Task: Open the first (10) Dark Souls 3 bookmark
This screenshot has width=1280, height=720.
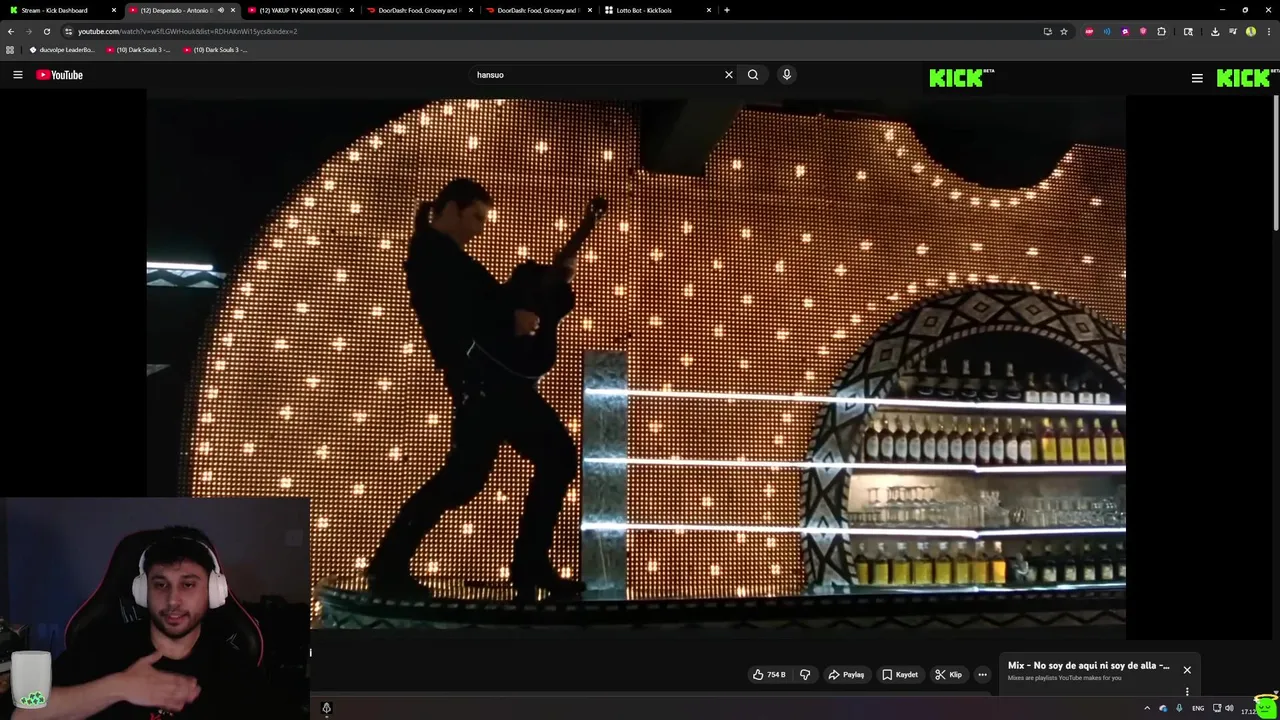Action: click(139, 49)
